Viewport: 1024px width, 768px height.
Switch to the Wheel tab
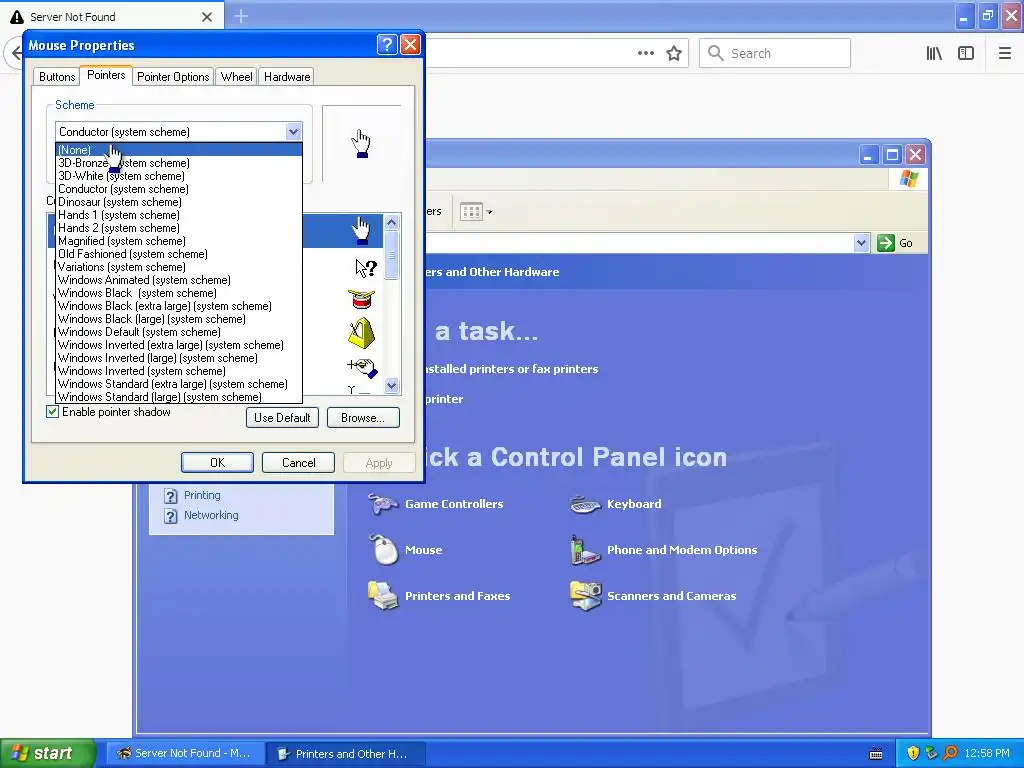coord(236,76)
